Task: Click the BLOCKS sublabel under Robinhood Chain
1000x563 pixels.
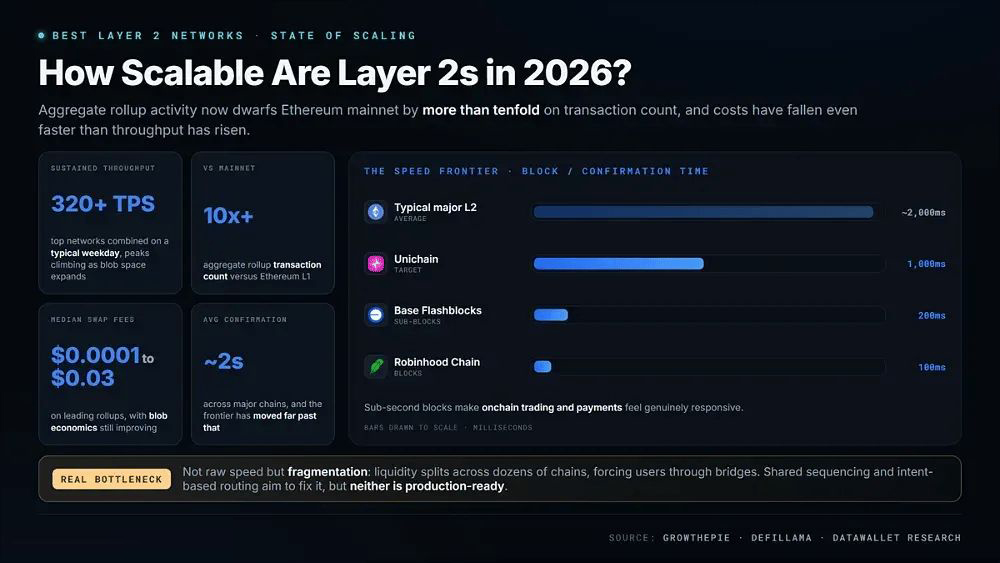Action: click(408, 374)
